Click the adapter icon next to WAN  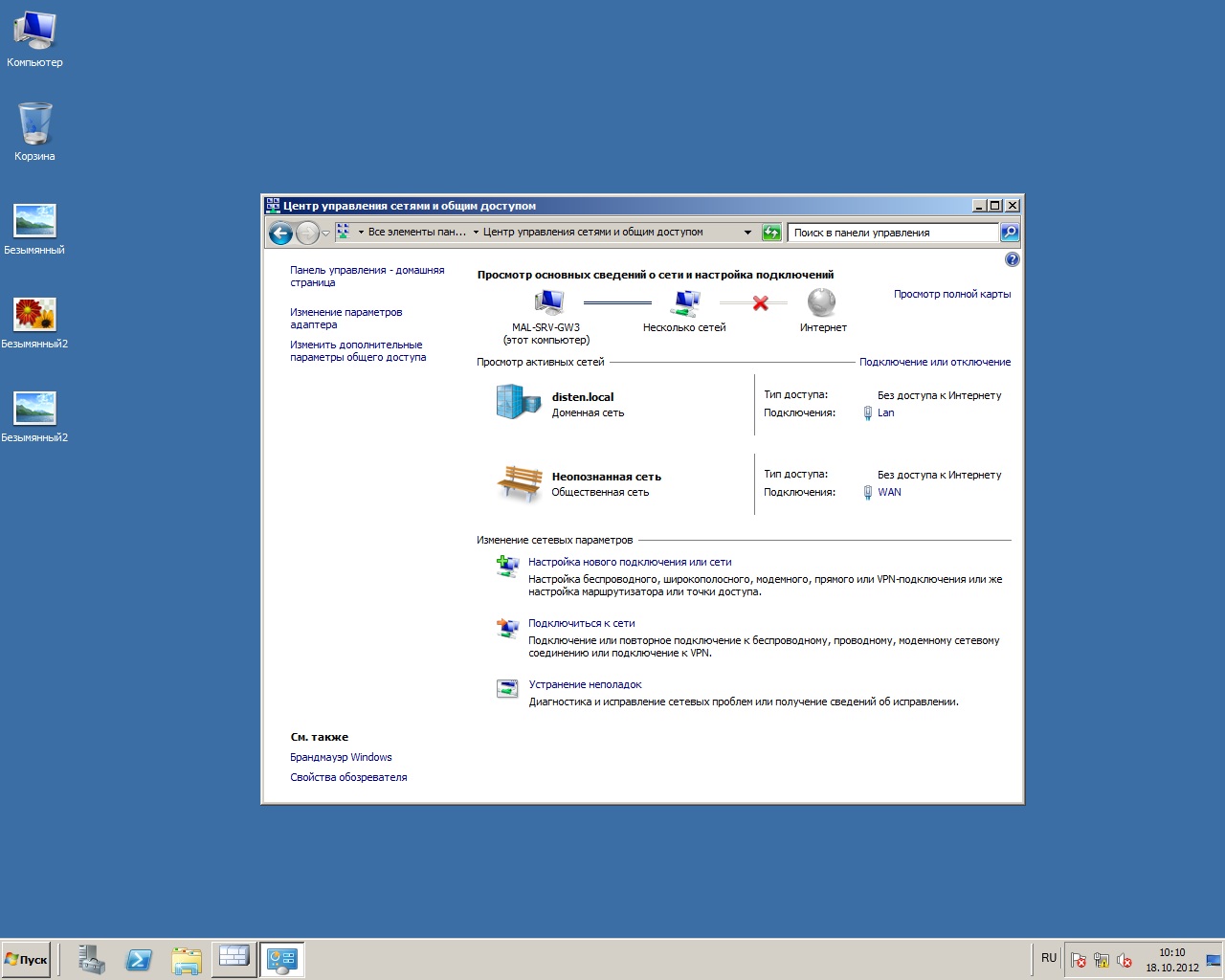click(x=868, y=492)
